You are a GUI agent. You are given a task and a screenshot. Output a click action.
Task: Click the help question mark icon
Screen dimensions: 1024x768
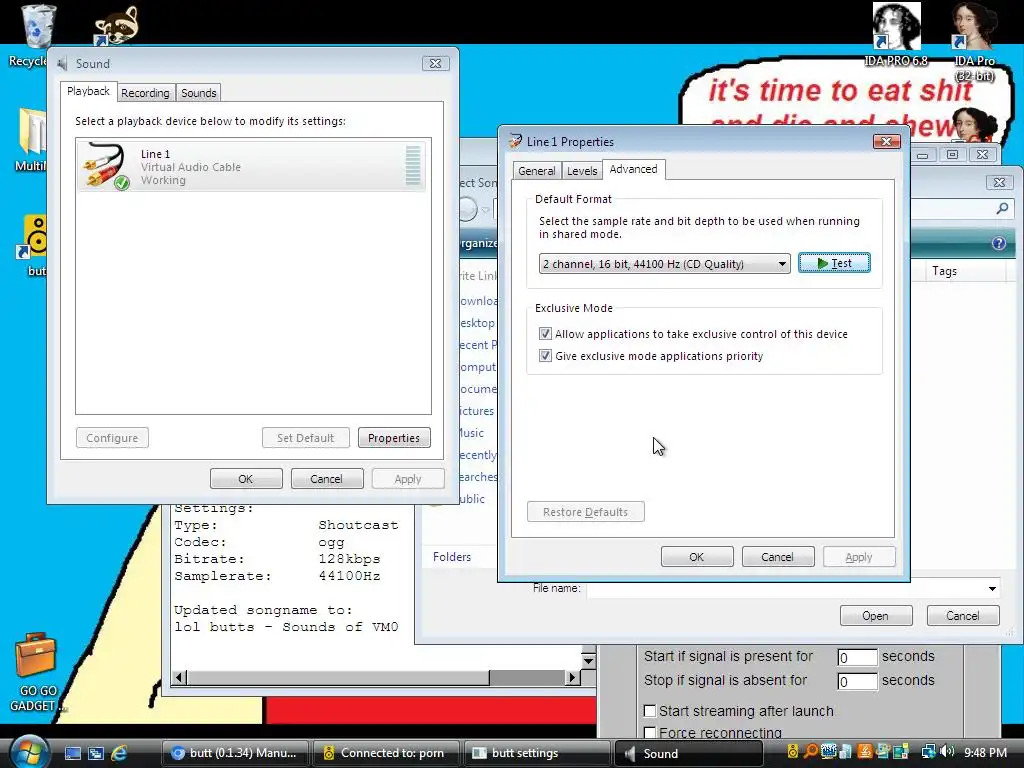(999, 243)
